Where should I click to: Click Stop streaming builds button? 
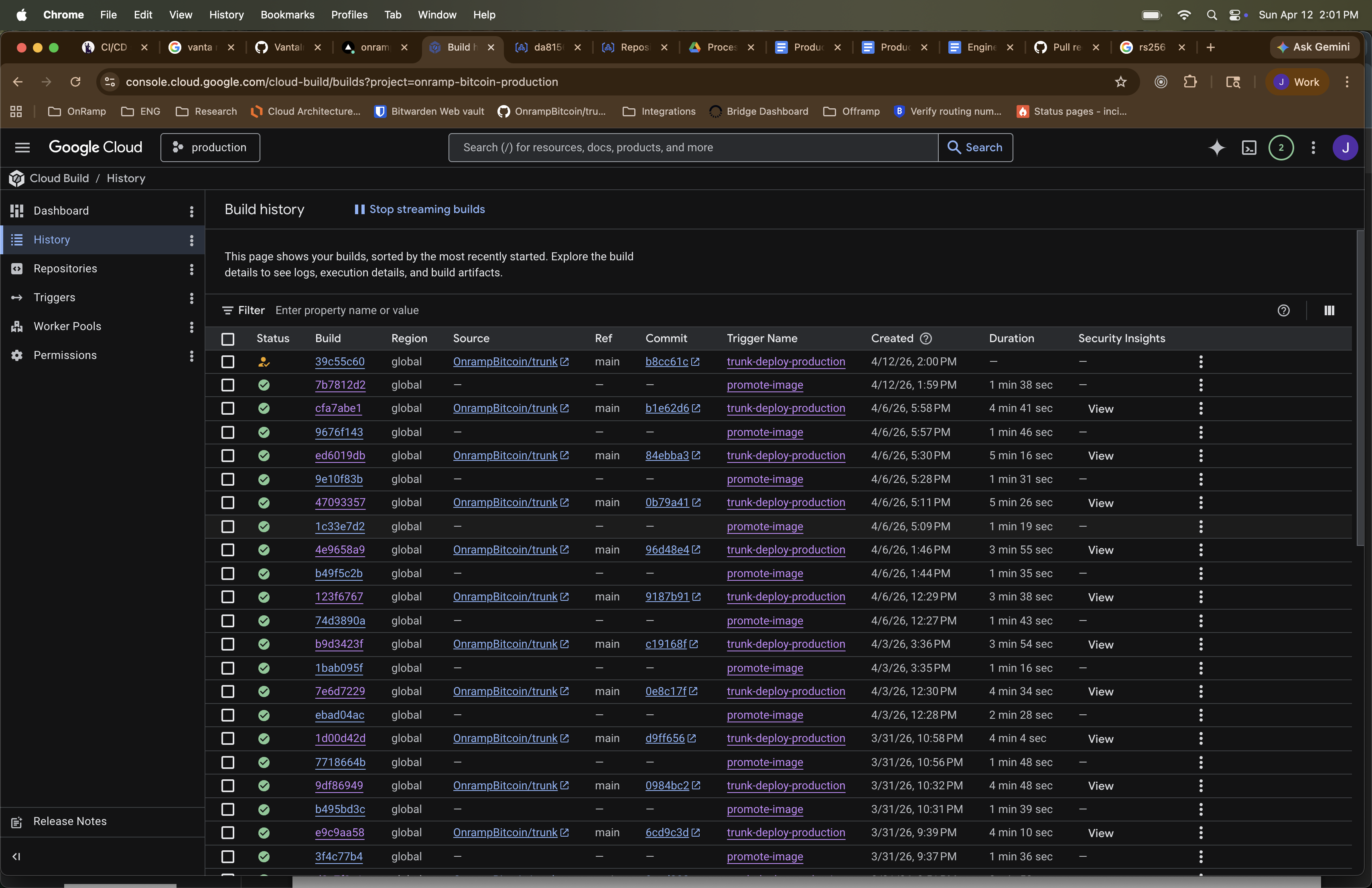click(419, 209)
